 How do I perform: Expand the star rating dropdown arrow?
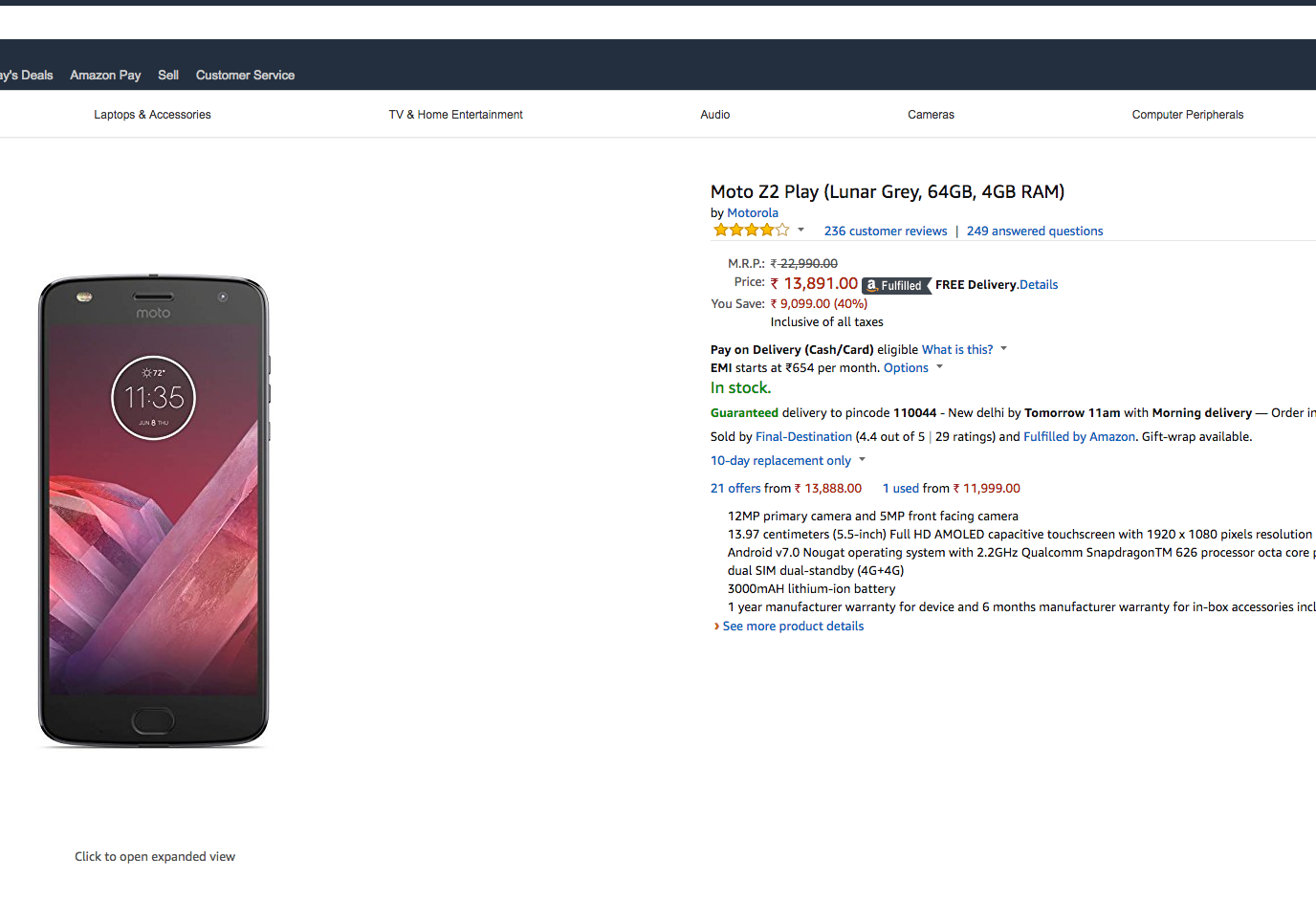point(801,231)
